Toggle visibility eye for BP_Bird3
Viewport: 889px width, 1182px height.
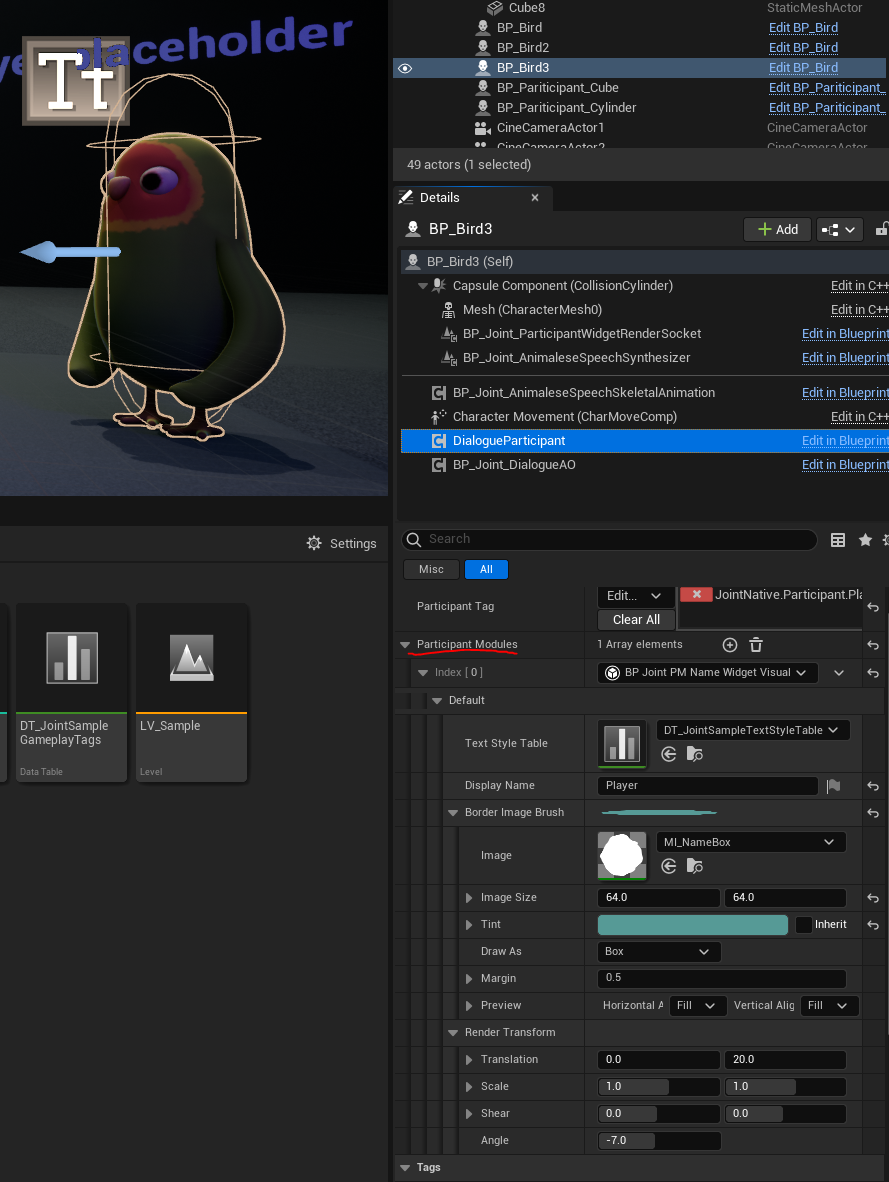tap(405, 68)
